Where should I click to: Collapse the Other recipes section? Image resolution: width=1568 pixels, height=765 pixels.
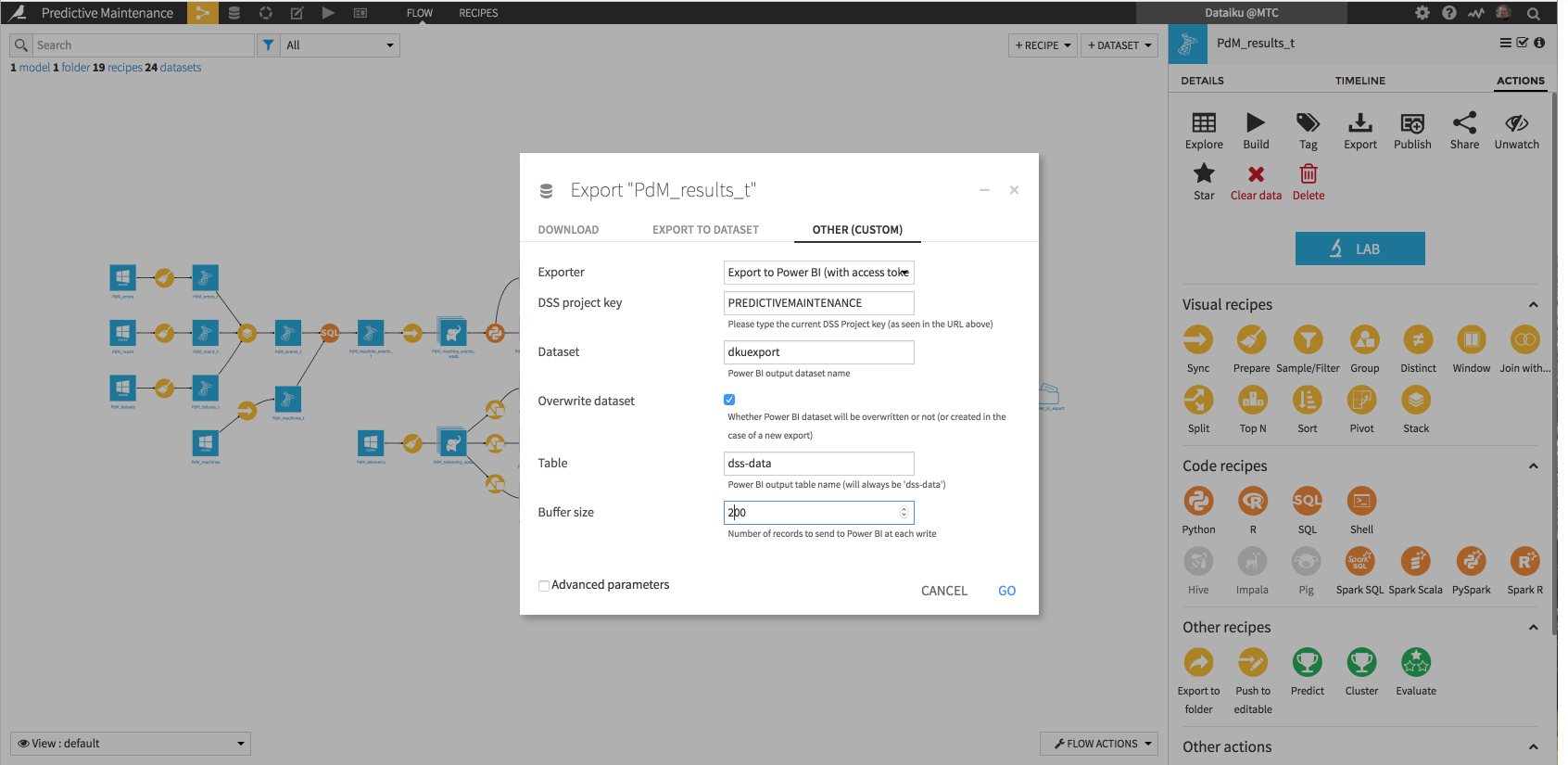[1533, 628]
